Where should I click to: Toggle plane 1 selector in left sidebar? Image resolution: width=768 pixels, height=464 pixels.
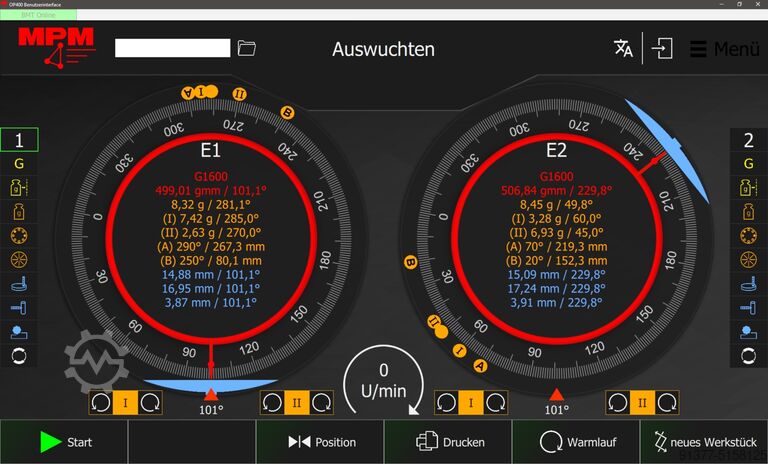[19, 140]
